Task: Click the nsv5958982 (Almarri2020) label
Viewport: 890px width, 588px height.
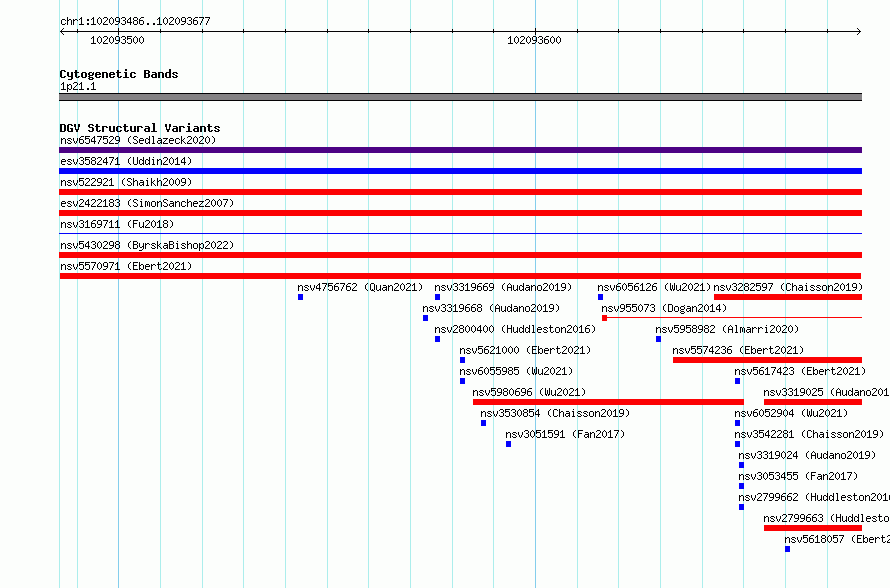Action: pos(727,329)
